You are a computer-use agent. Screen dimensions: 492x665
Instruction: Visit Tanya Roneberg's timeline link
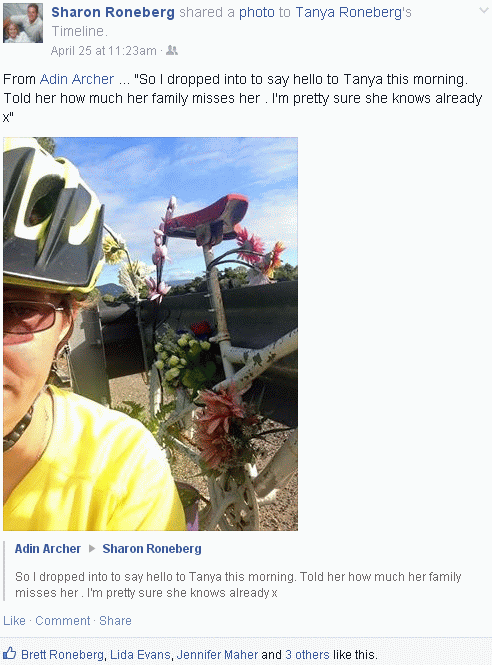pyautogui.click(x=349, y=12)
